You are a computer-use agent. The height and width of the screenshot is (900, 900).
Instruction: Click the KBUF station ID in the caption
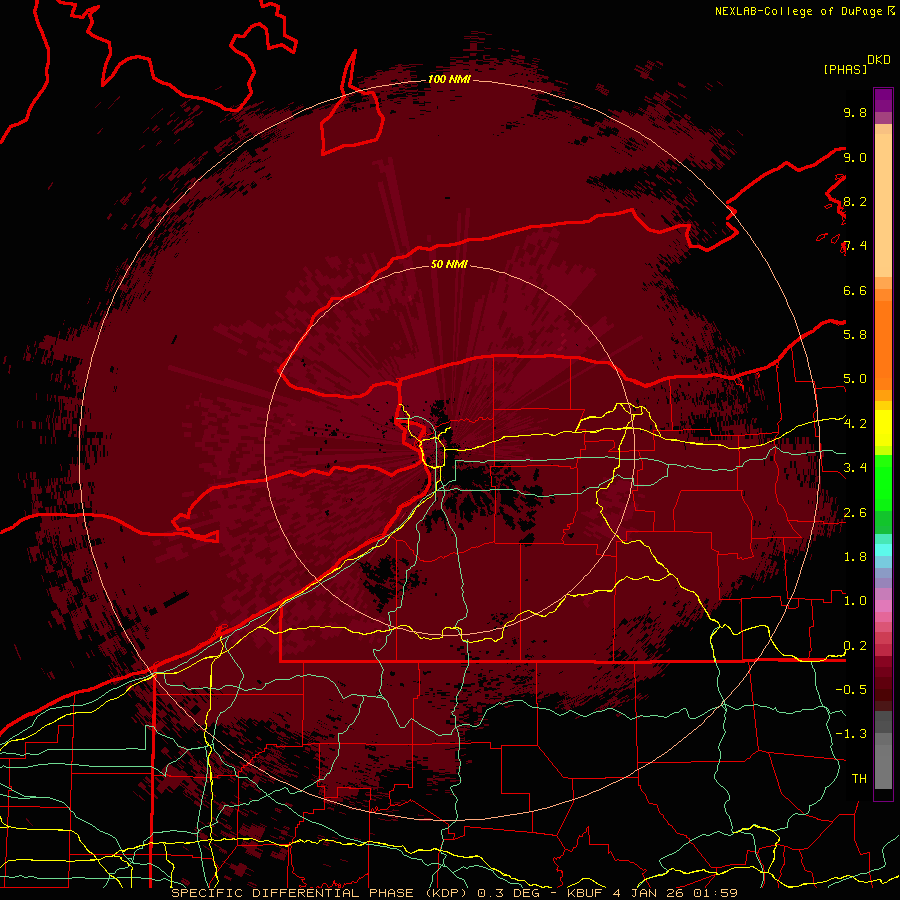585,893
